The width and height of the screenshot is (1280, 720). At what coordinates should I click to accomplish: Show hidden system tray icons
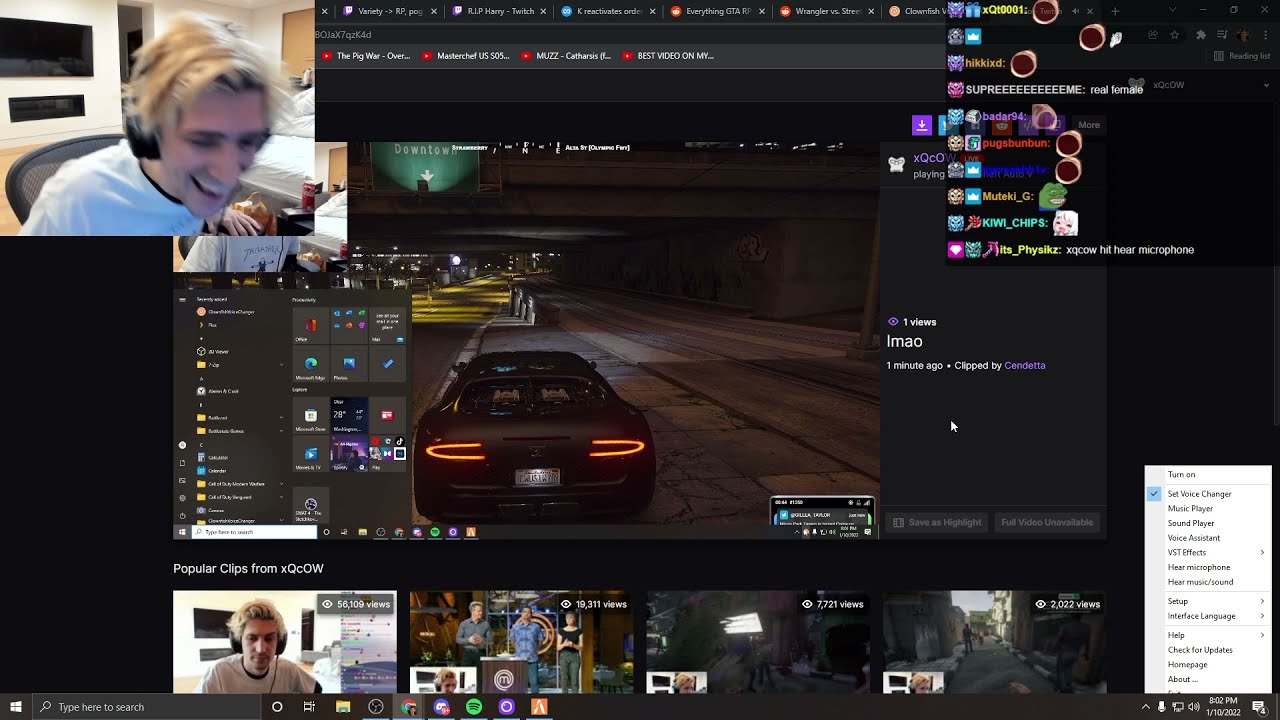[1145, 707]
